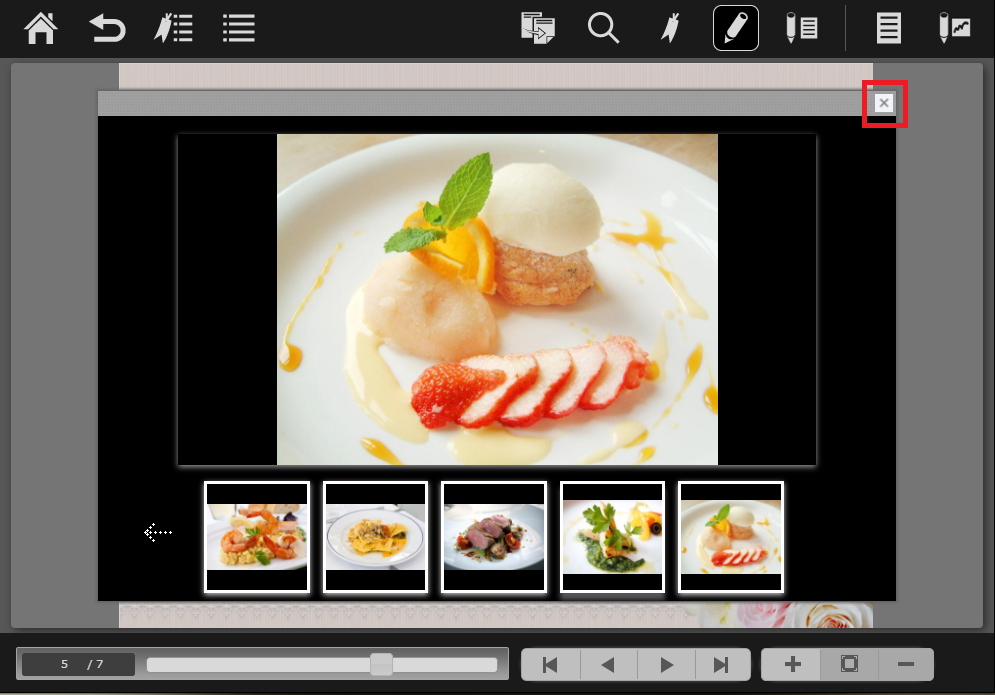Screen dimensions: 995x695
Task: Click the copy pages icon left of search
Action: (x=538, y=28)
